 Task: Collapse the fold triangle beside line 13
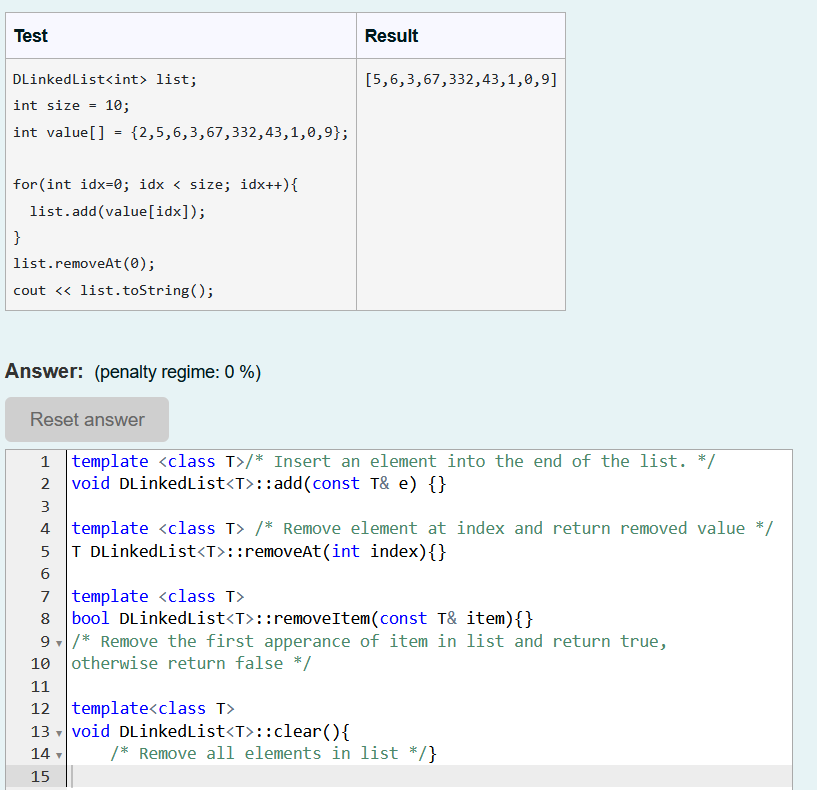58,732
